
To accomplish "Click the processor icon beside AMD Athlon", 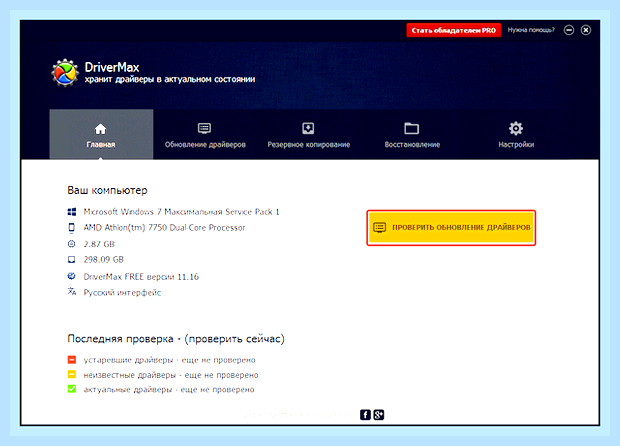I will click(72, 228).
